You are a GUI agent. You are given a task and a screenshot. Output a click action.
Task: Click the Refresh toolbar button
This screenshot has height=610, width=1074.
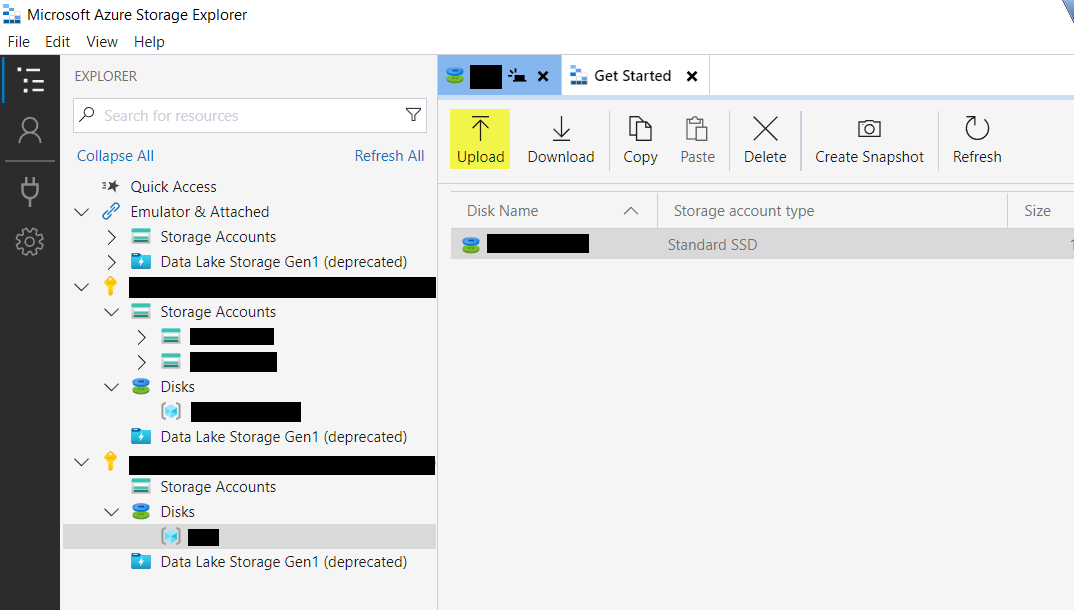coord(977,140)
